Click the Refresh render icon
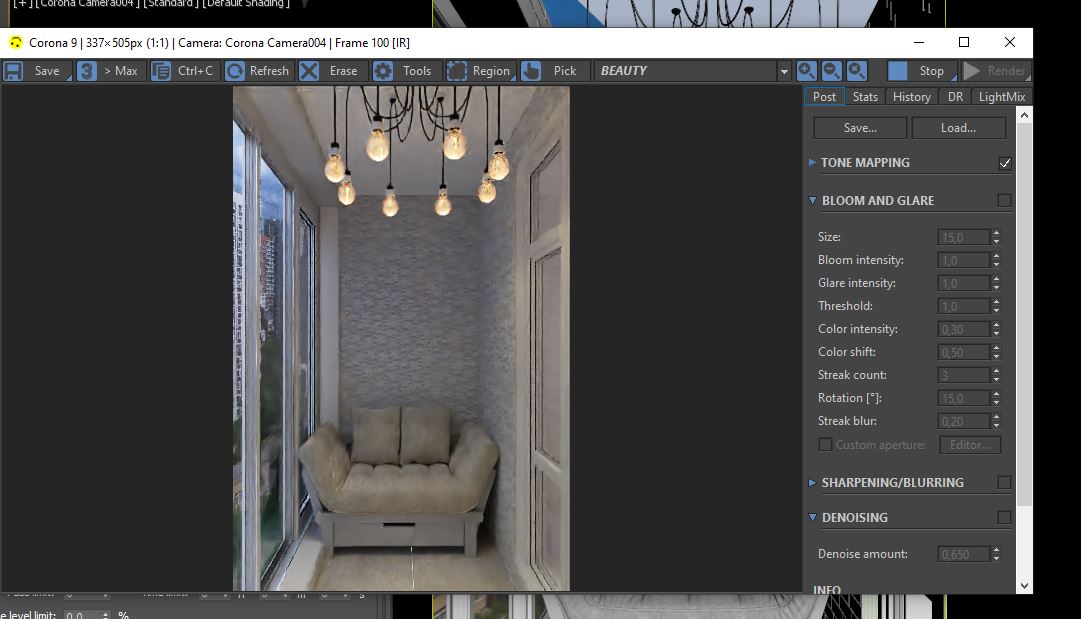The width and height of the screenshot is (1081, 619). [x=234, y=71]
